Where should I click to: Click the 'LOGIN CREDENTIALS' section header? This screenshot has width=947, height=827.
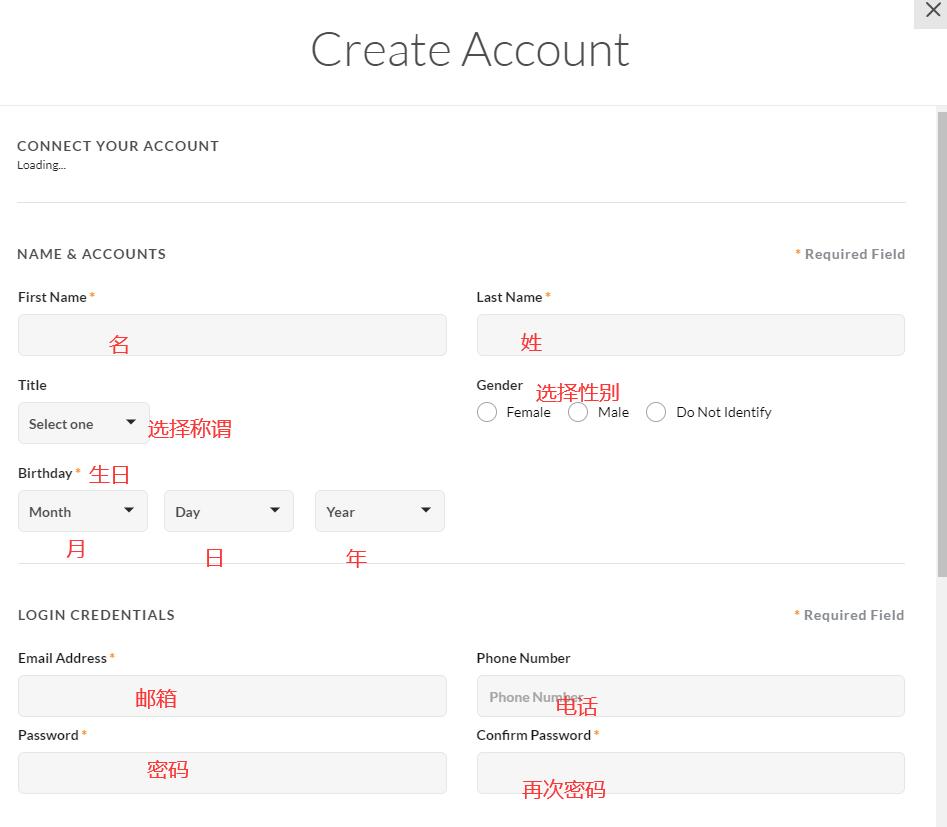coord(96,615)
